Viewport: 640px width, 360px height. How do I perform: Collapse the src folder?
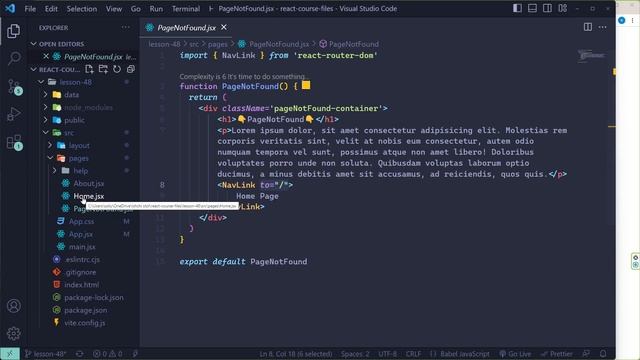(x=46, y=133)
